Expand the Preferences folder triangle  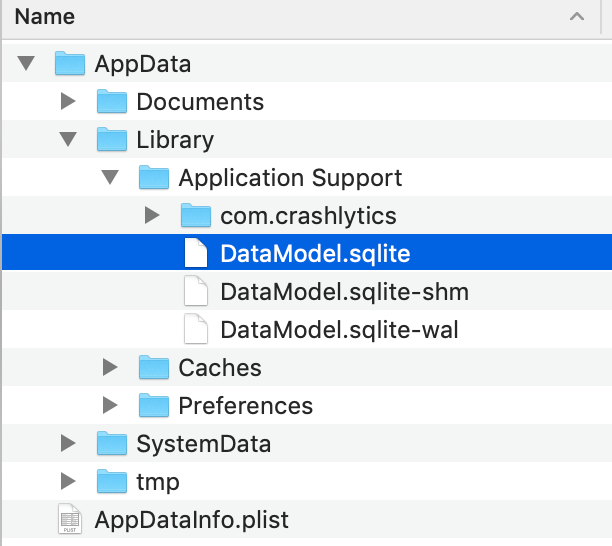(110, 405)
